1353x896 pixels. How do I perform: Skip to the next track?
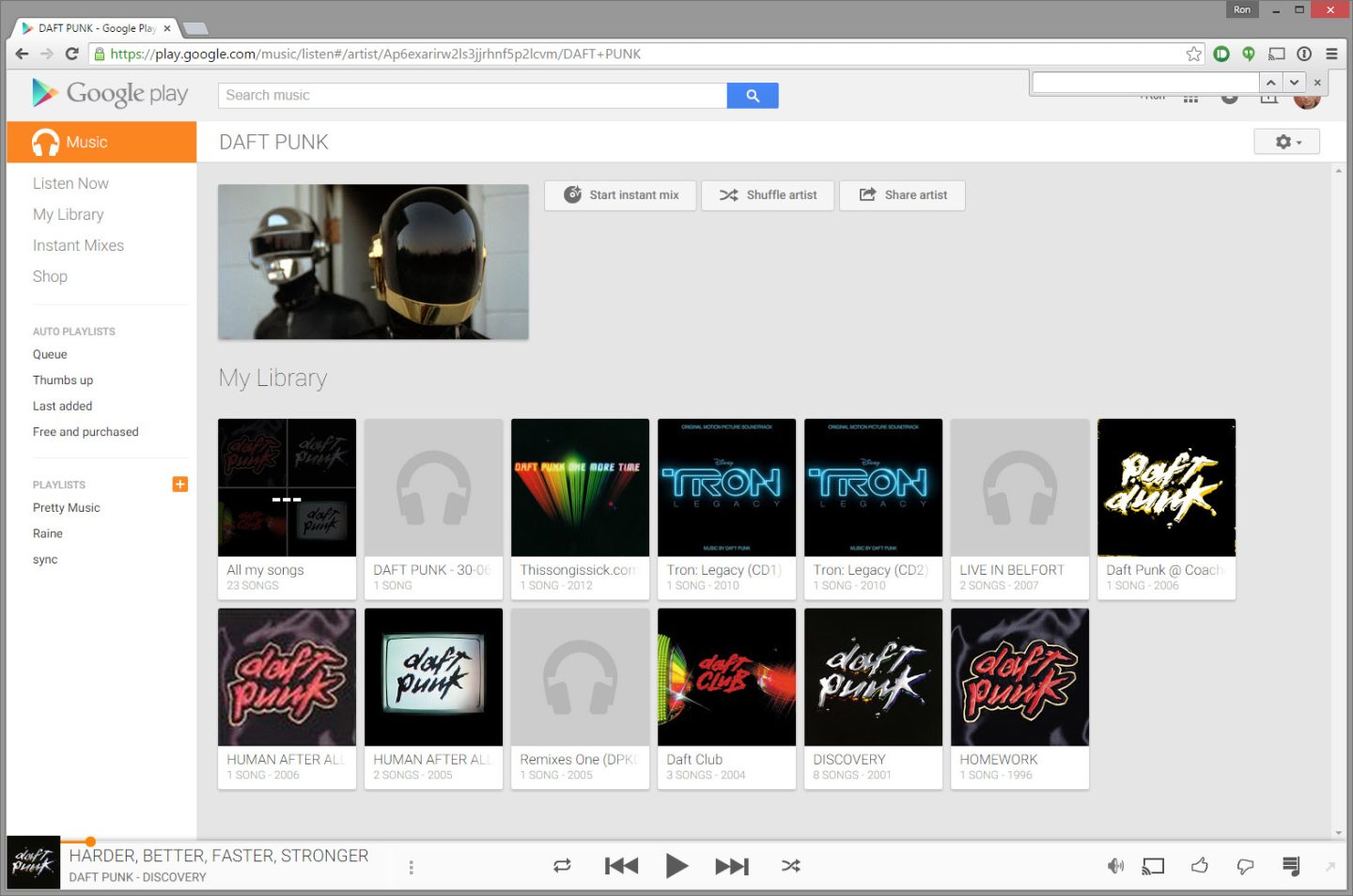pos(732,866)
